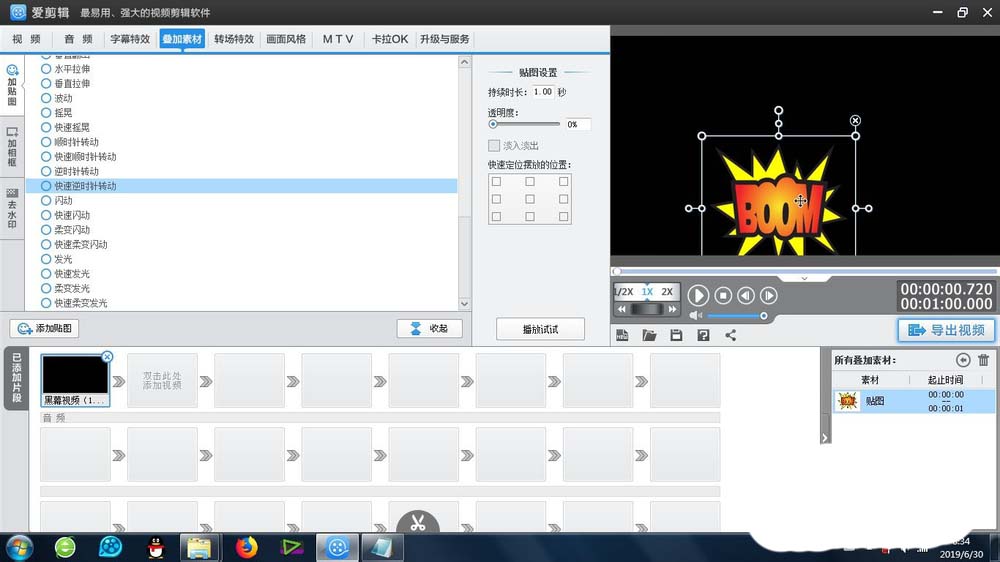1000x562 pixels.
Task: Click the 双击此处添加视频 placeholder slot
Action: tap(162, 381)
